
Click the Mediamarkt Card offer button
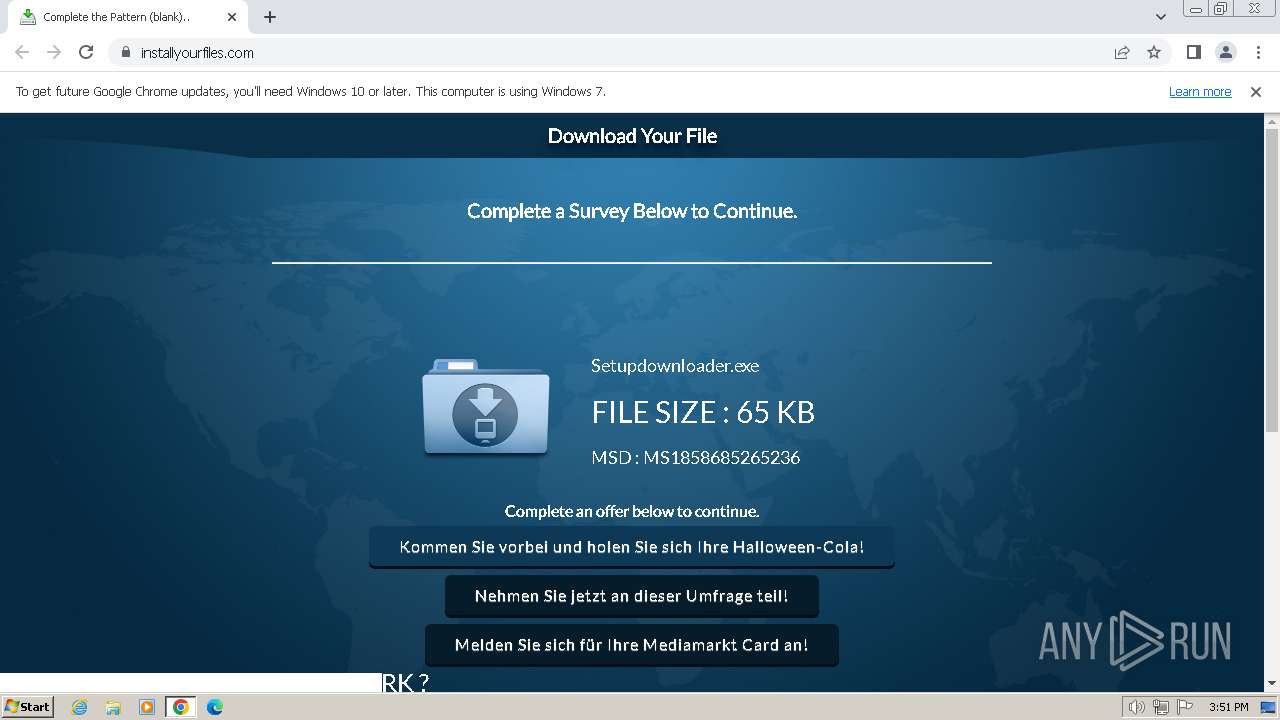(632, 645)
